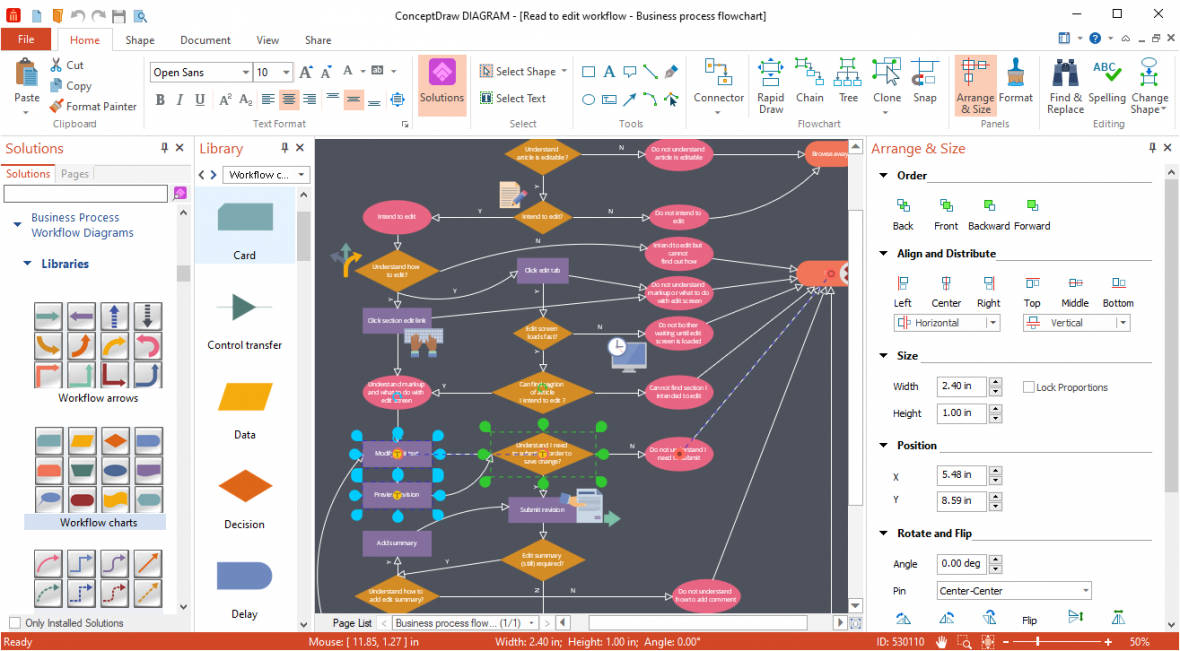Collapse the Libraries section in Solutions panel

[26, 263]
